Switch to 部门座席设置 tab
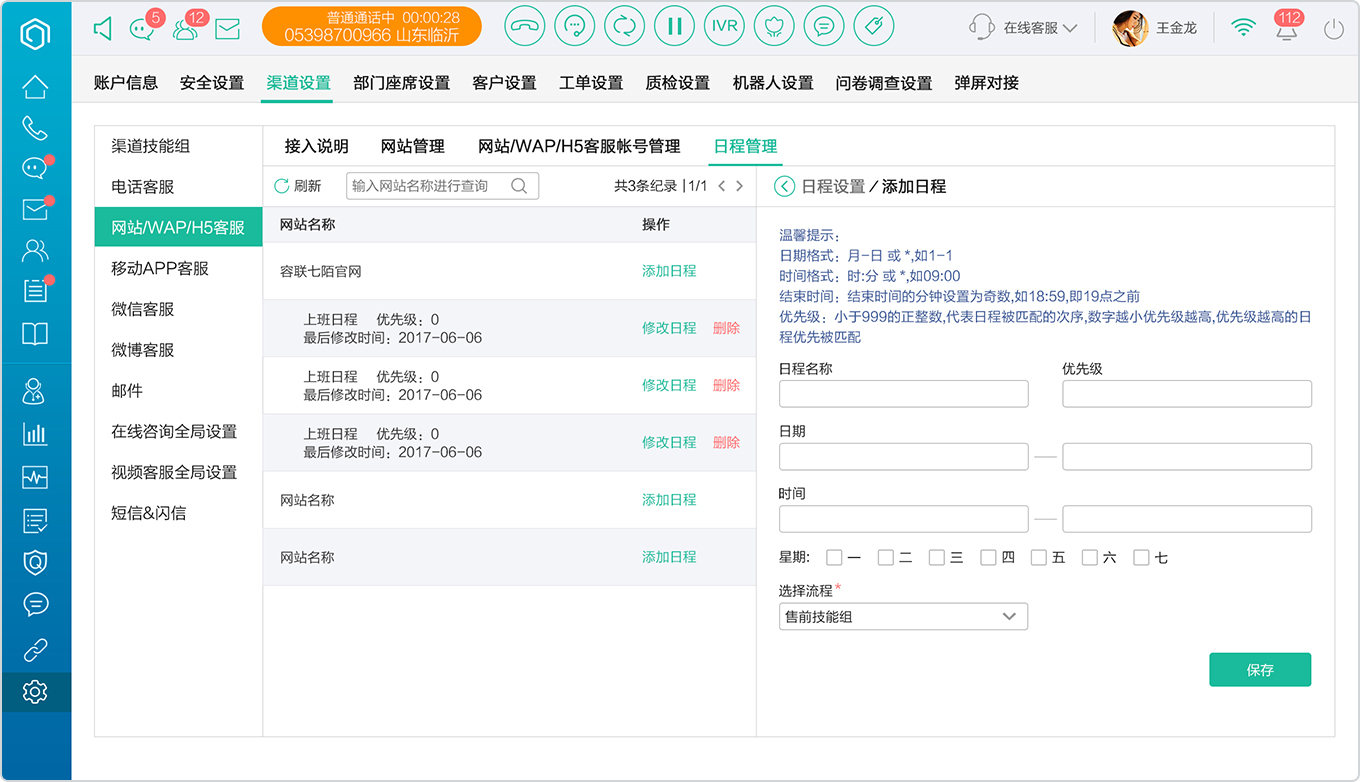Screen dimensions: 1360x782 (401, 83)
